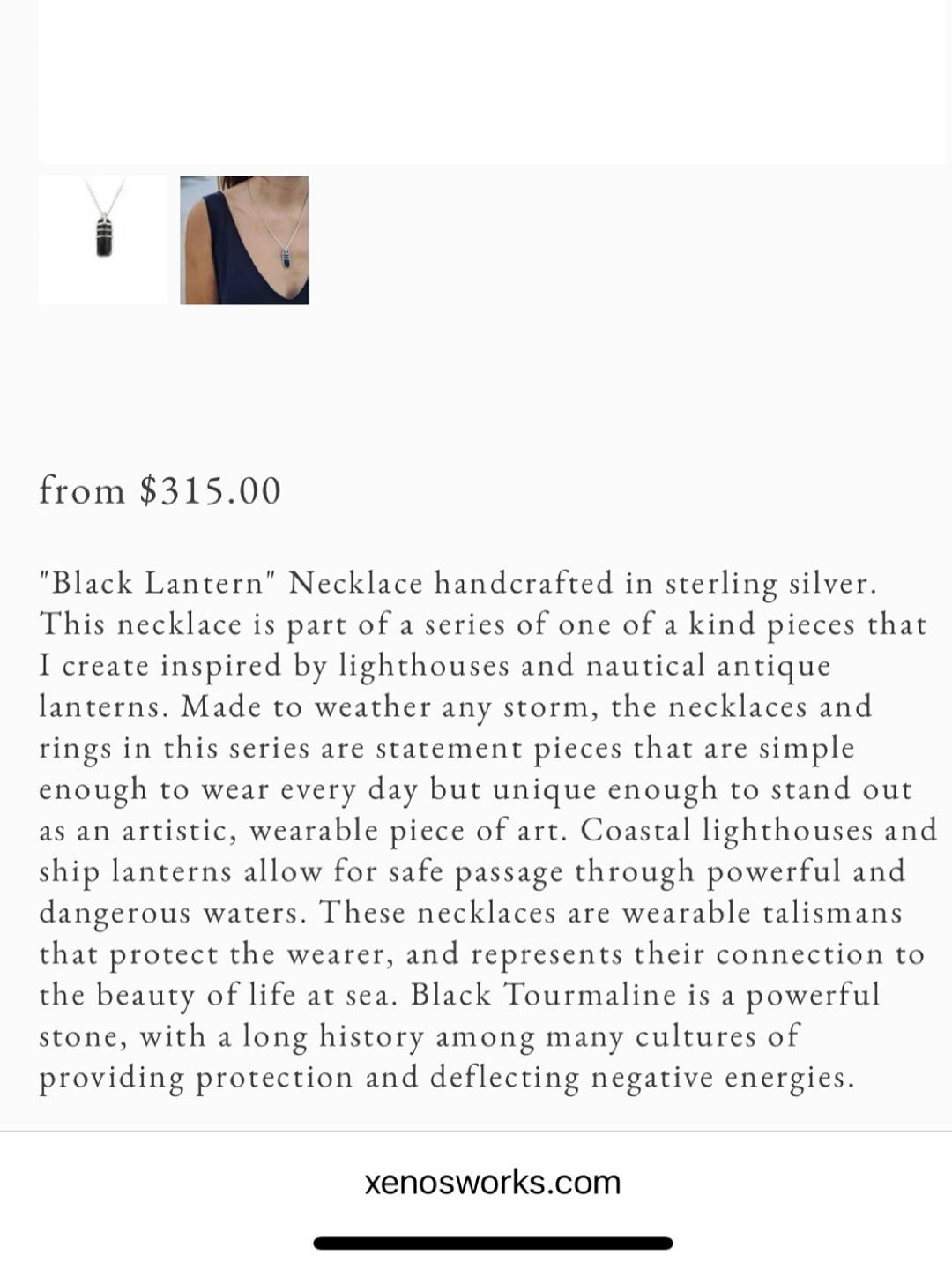Tap the words "wearable talismans" in description

(762, 913)
